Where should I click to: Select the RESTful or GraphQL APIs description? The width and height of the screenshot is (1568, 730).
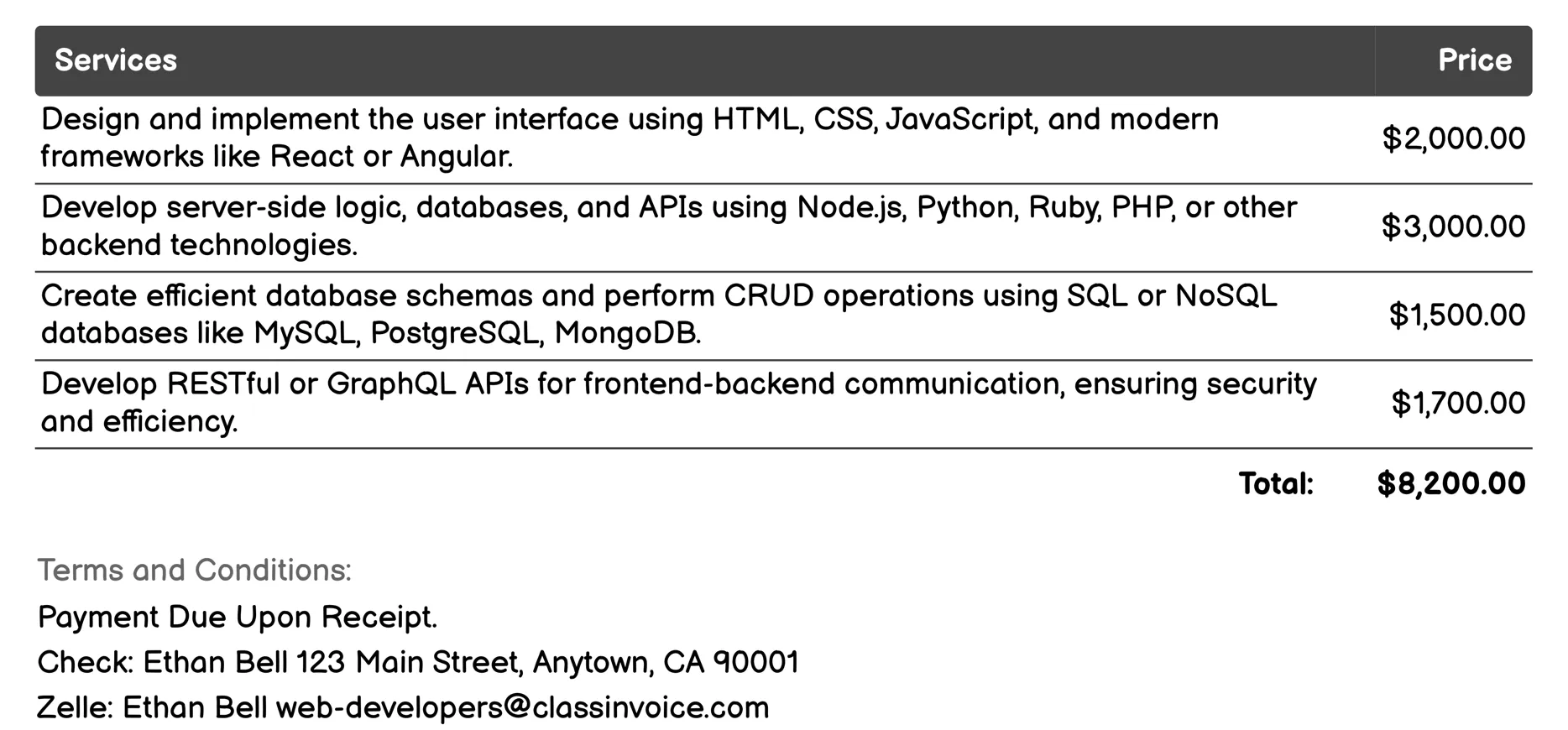coord(678,403)
